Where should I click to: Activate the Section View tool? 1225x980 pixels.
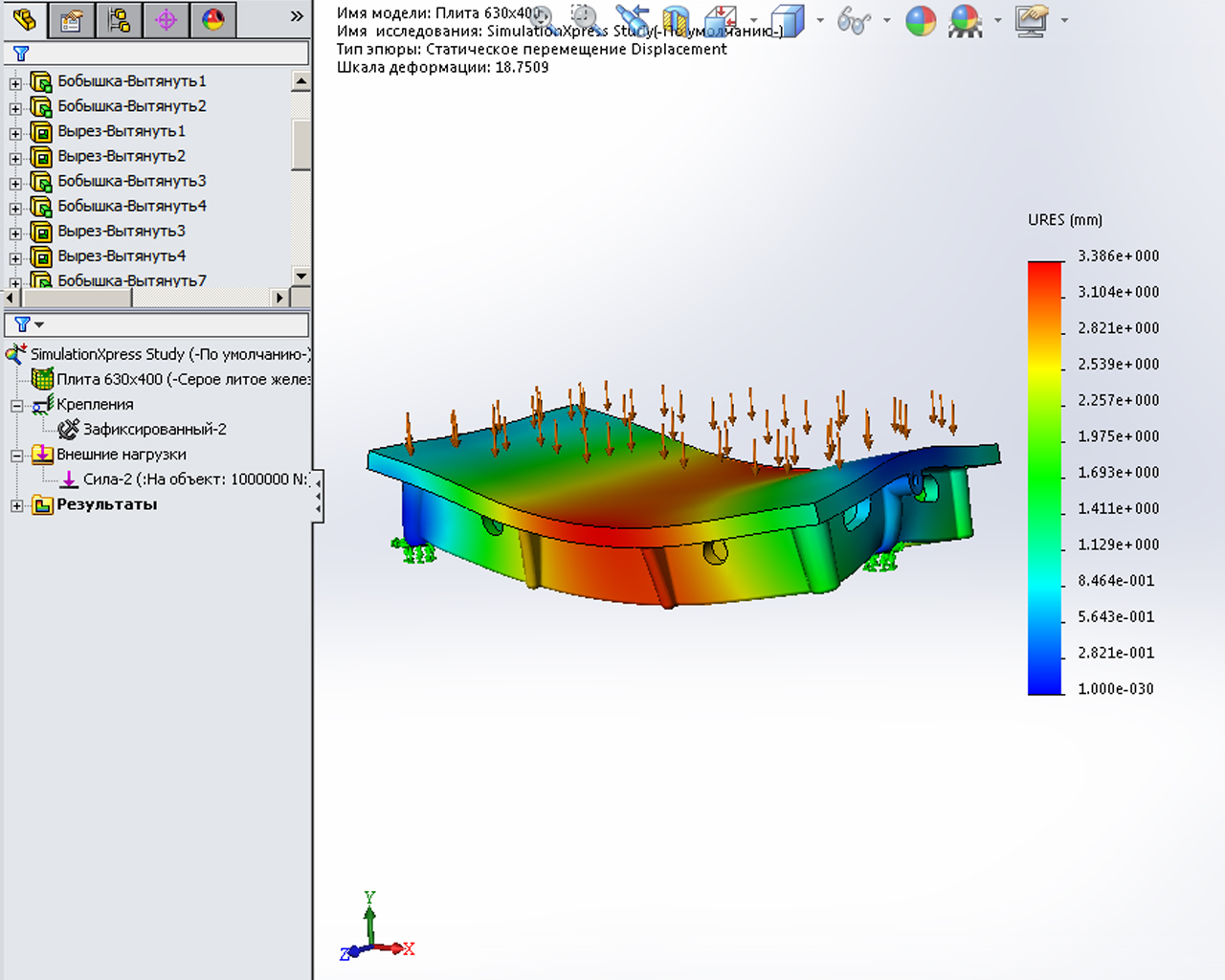(x=676, y=20)
